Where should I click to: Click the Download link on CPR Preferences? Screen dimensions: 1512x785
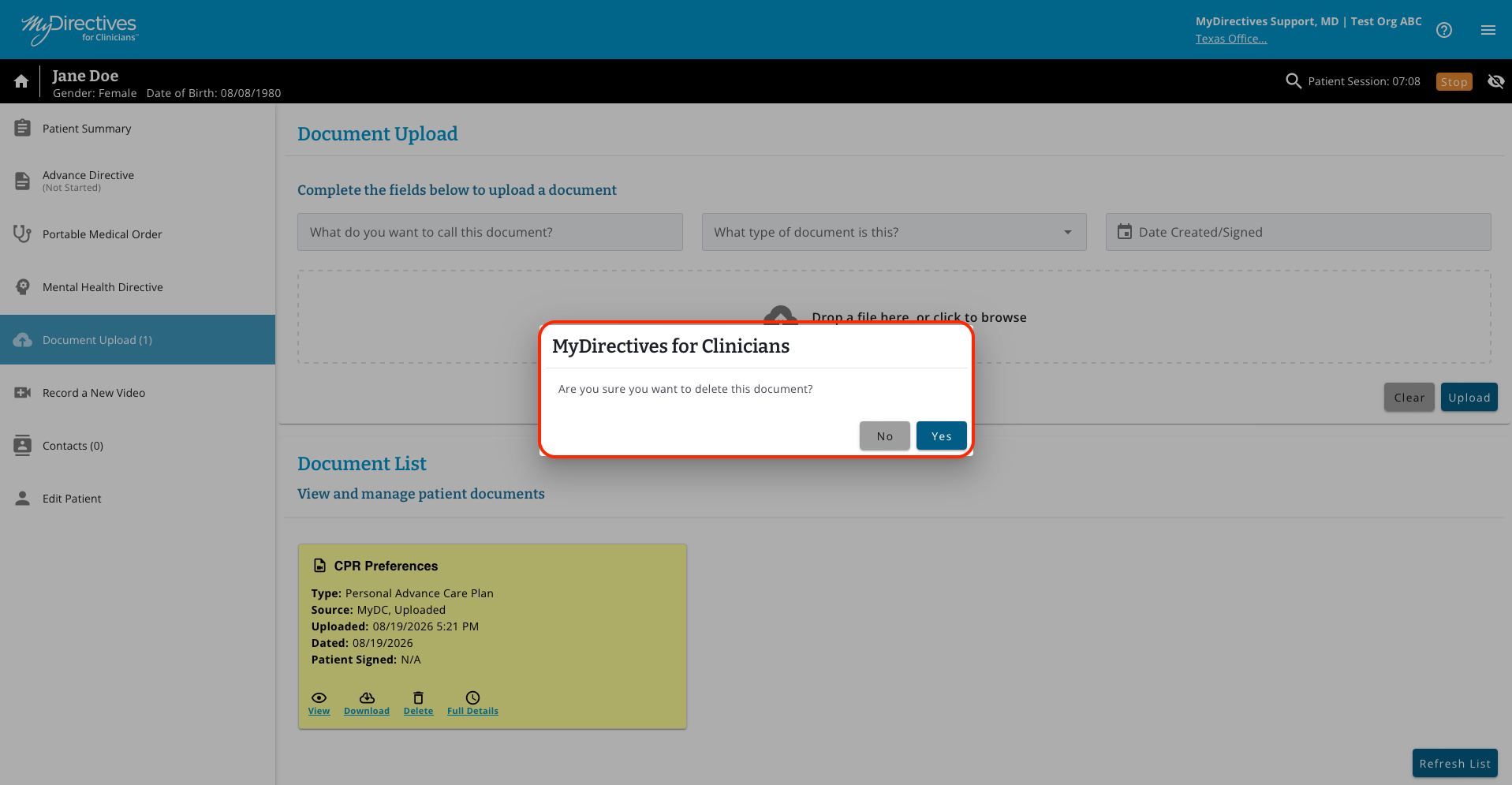[x=367, y=711]
